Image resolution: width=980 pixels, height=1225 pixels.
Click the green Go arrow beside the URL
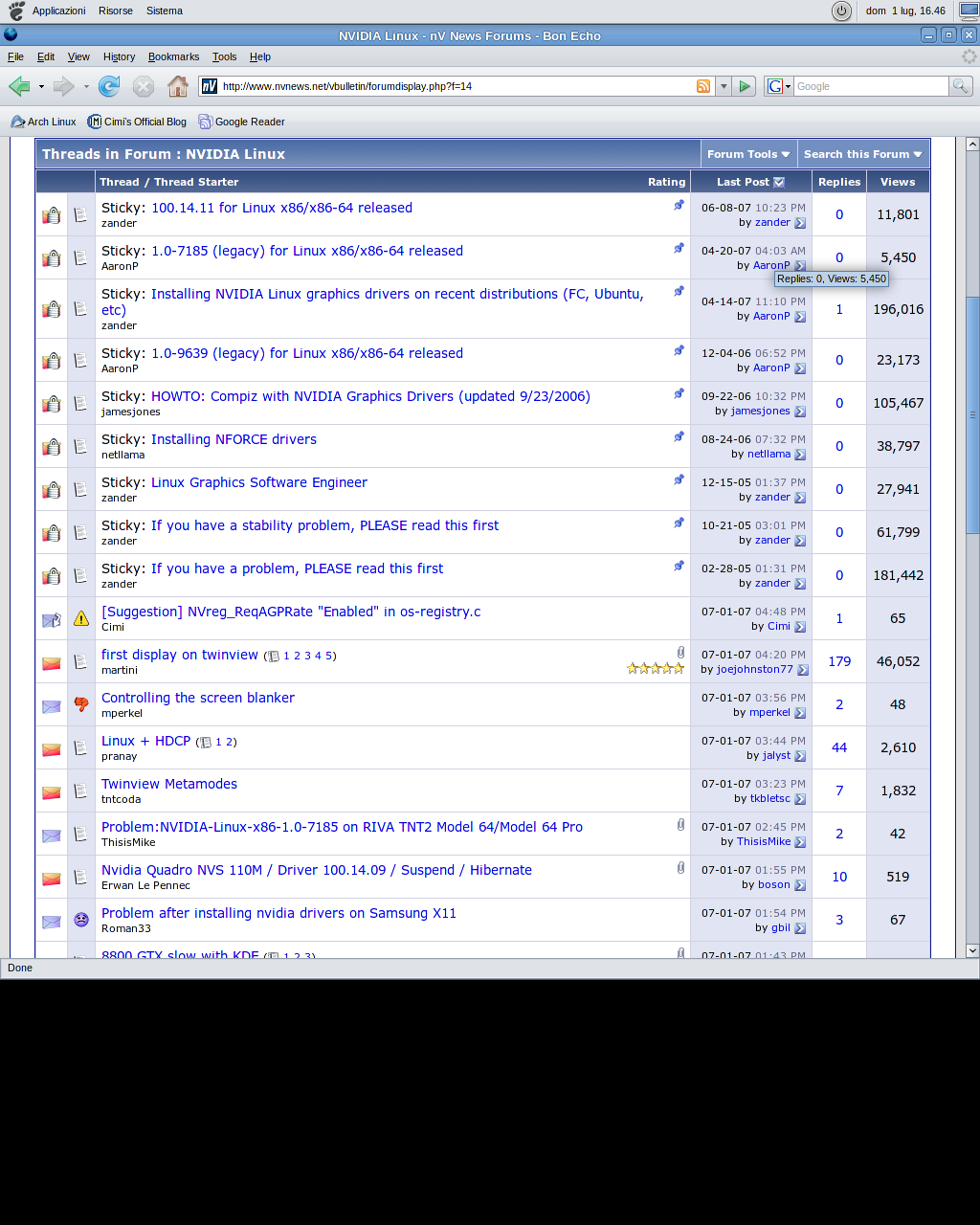click(746, 86)
